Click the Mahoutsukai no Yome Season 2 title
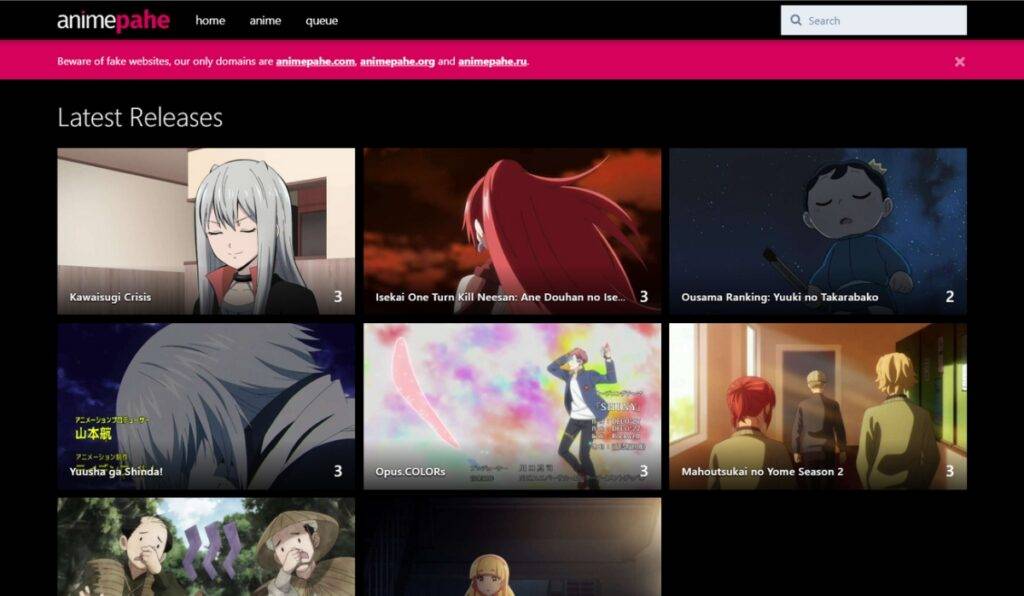 point(762,471)
